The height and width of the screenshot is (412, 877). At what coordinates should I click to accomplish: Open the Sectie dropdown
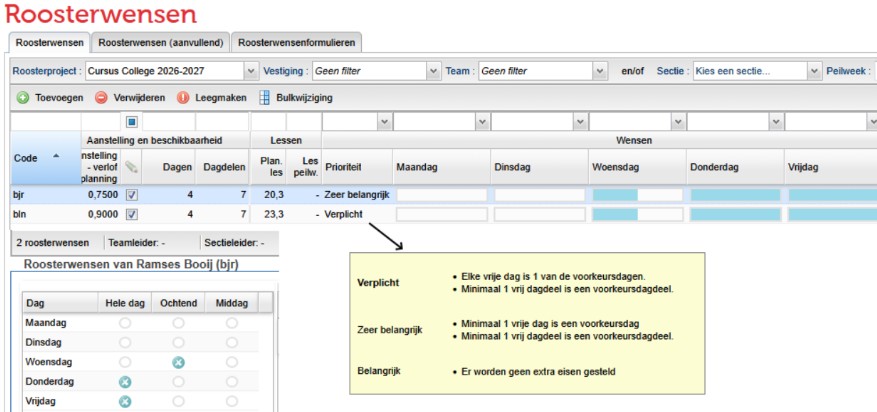pos(814,71)
